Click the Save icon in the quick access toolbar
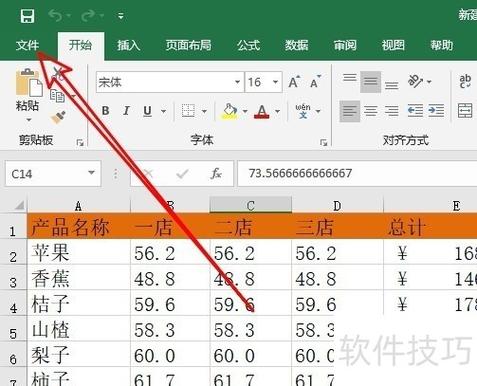The image size is (477, 386). tap(27, 16)
